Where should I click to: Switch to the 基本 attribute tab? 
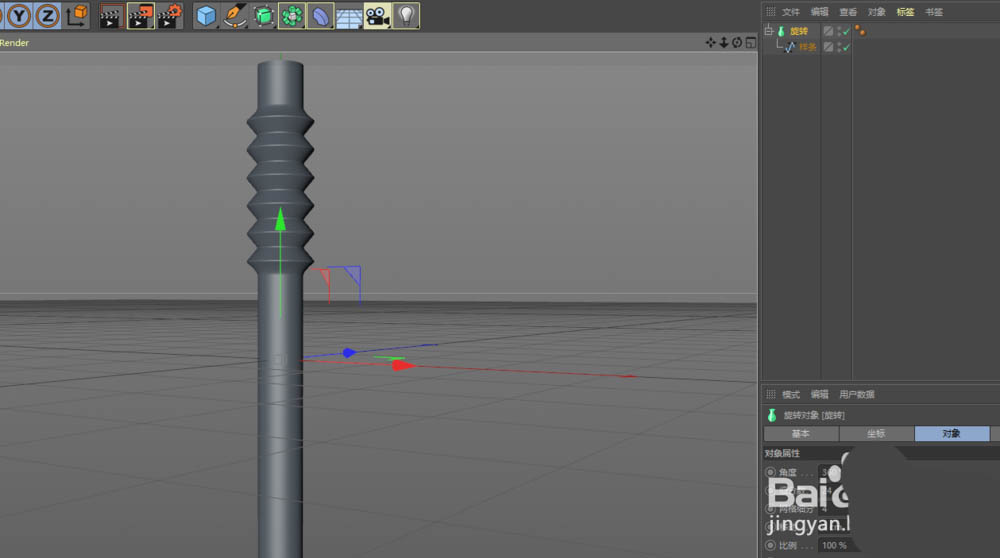pyautogui.click(x=801, y=434)
